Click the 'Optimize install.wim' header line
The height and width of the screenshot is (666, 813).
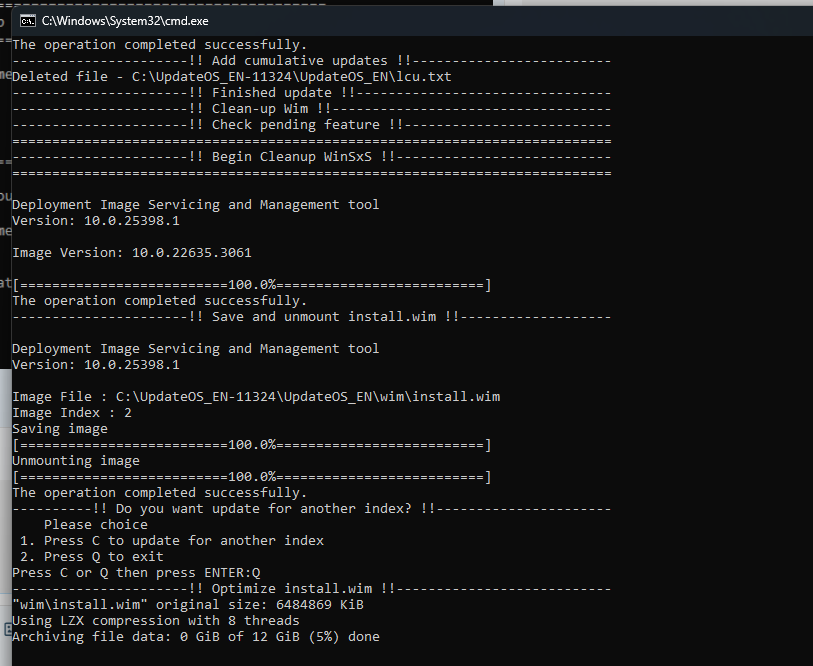click(x=312, y=589)
